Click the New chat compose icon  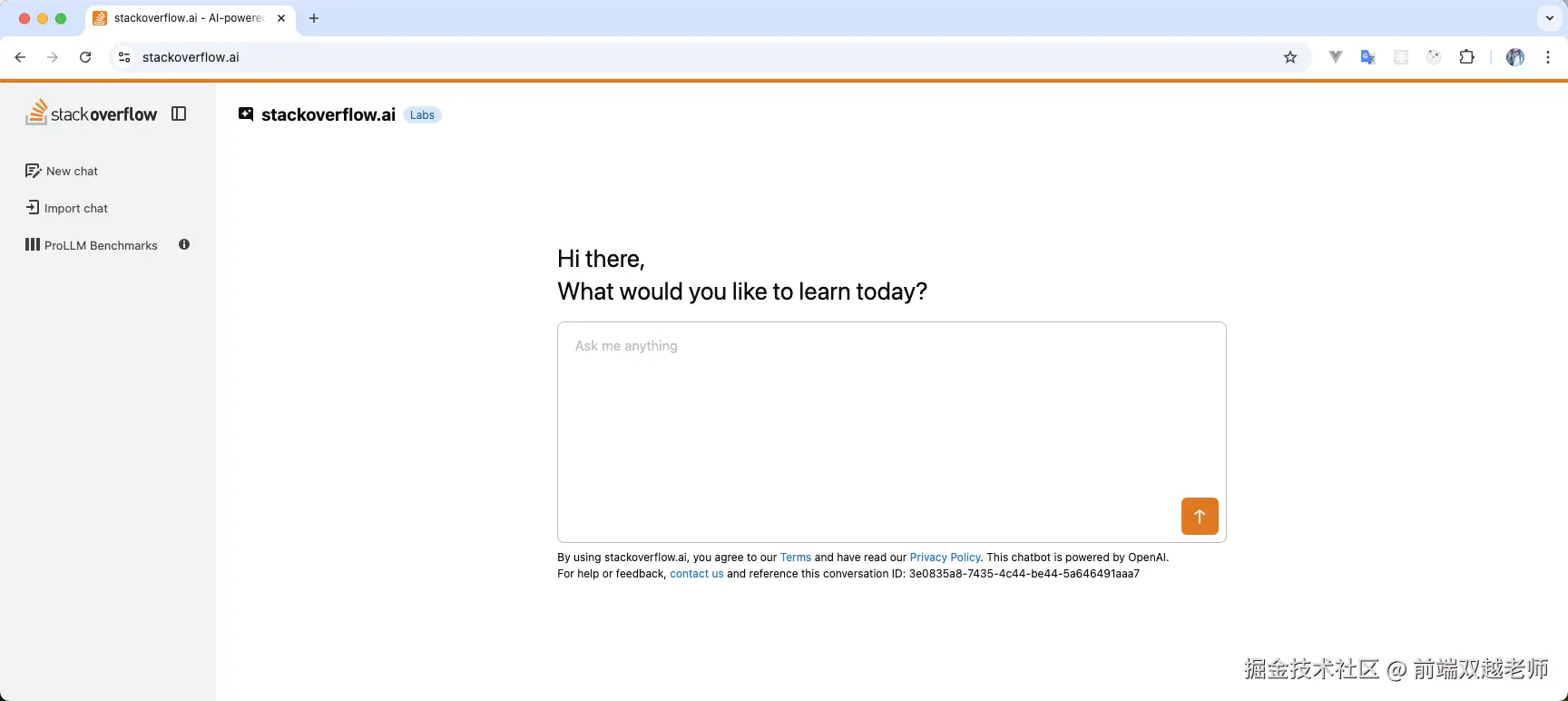(x=33, y=171)
